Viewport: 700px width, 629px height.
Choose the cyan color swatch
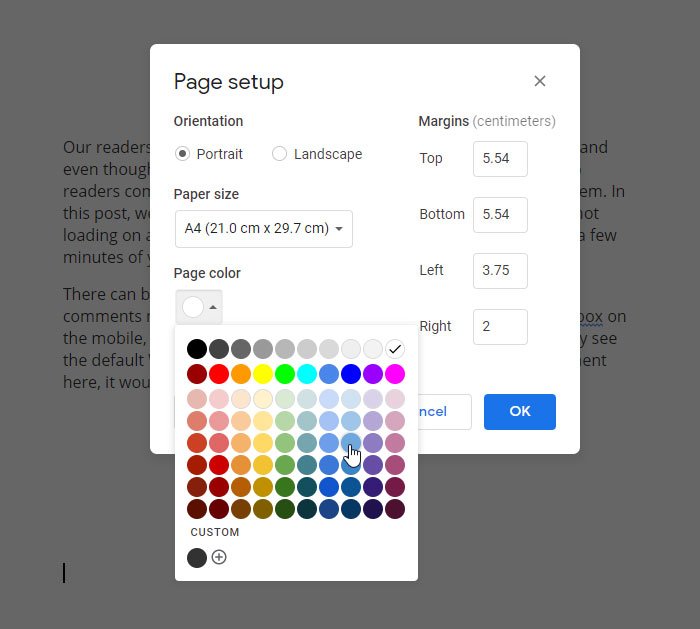pyautogui.click(x=307, y=374)
